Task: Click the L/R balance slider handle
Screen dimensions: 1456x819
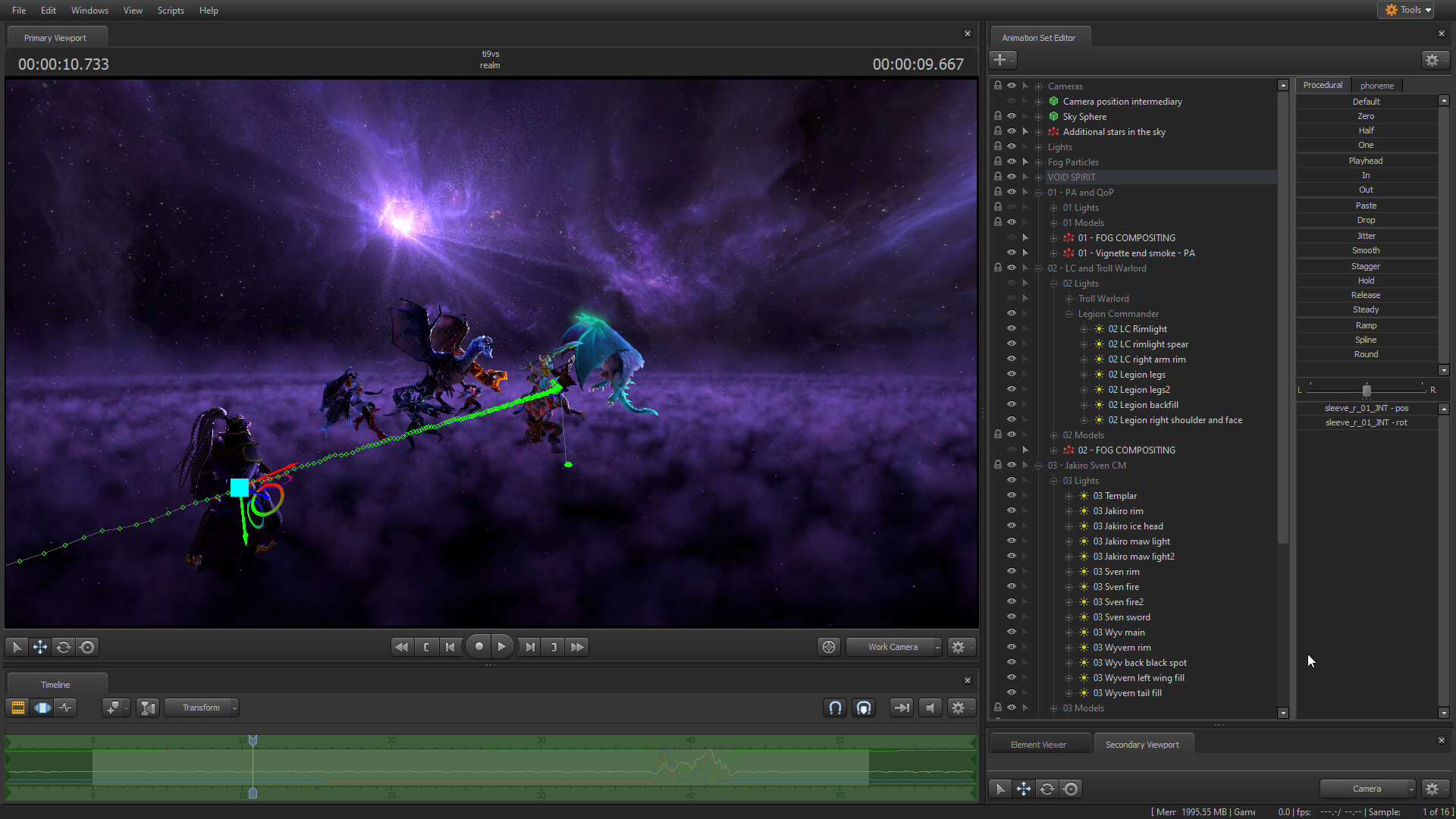Action: click(1367, 391)
